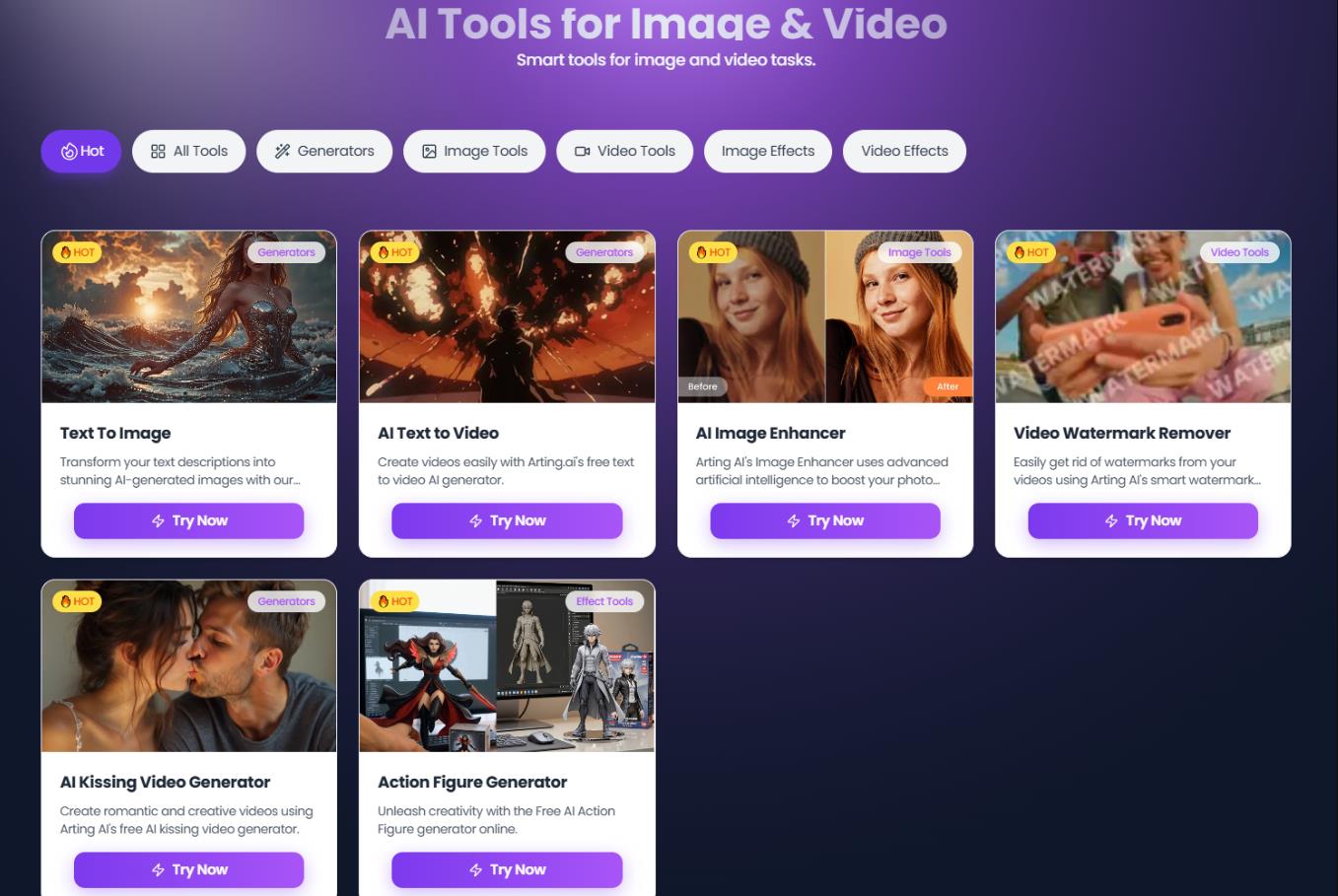Click HOT badge on AI Image Enhancer card

tap(713, 252)
